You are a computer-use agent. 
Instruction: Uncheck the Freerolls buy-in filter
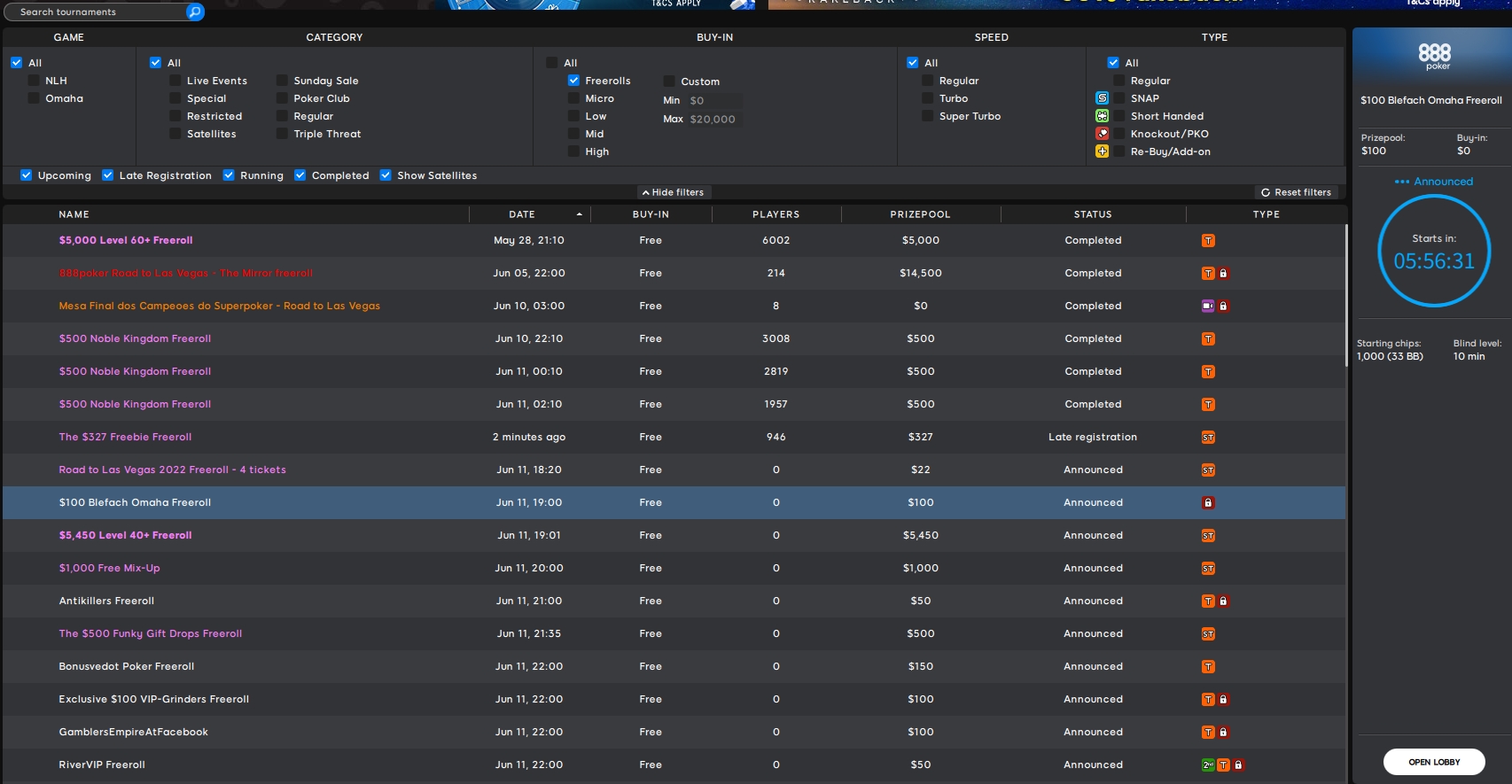[x=573, y=81]
